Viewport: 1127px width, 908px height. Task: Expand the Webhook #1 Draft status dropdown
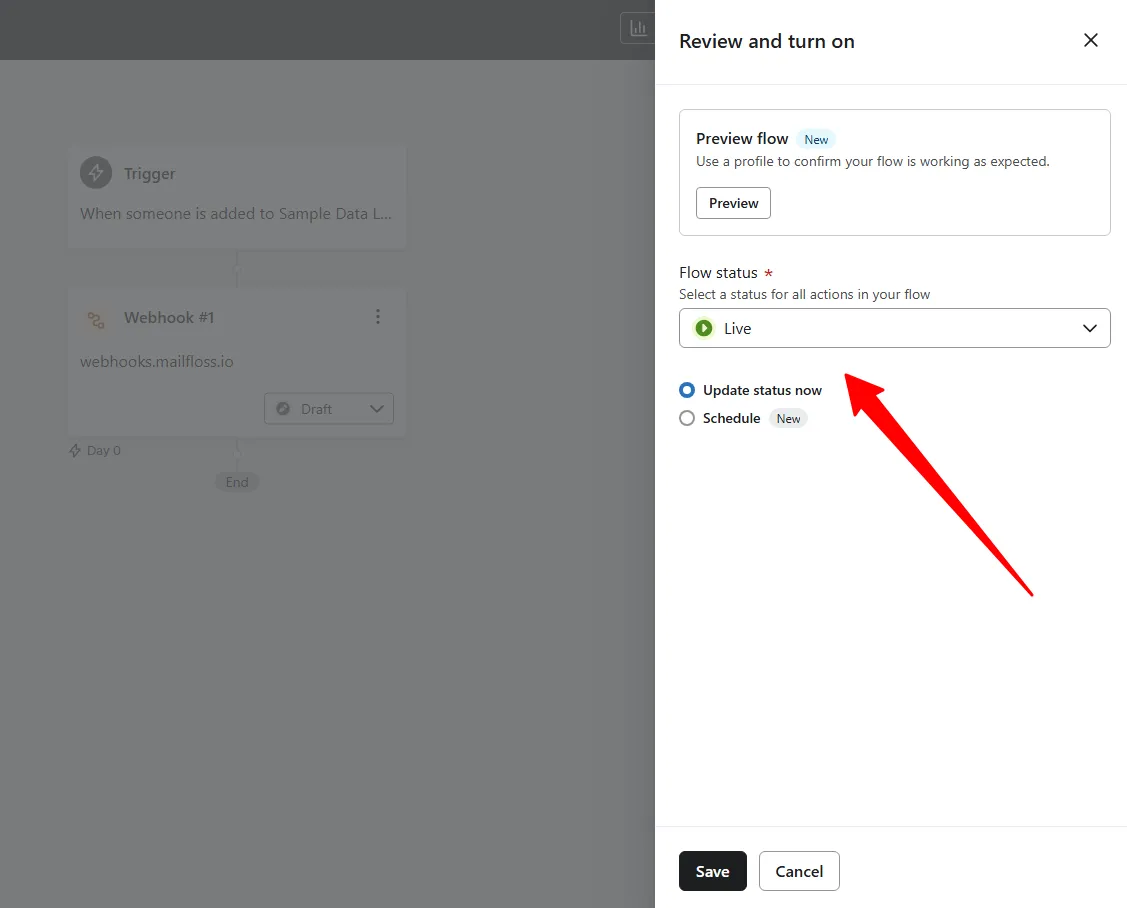[x=328, y=408]
